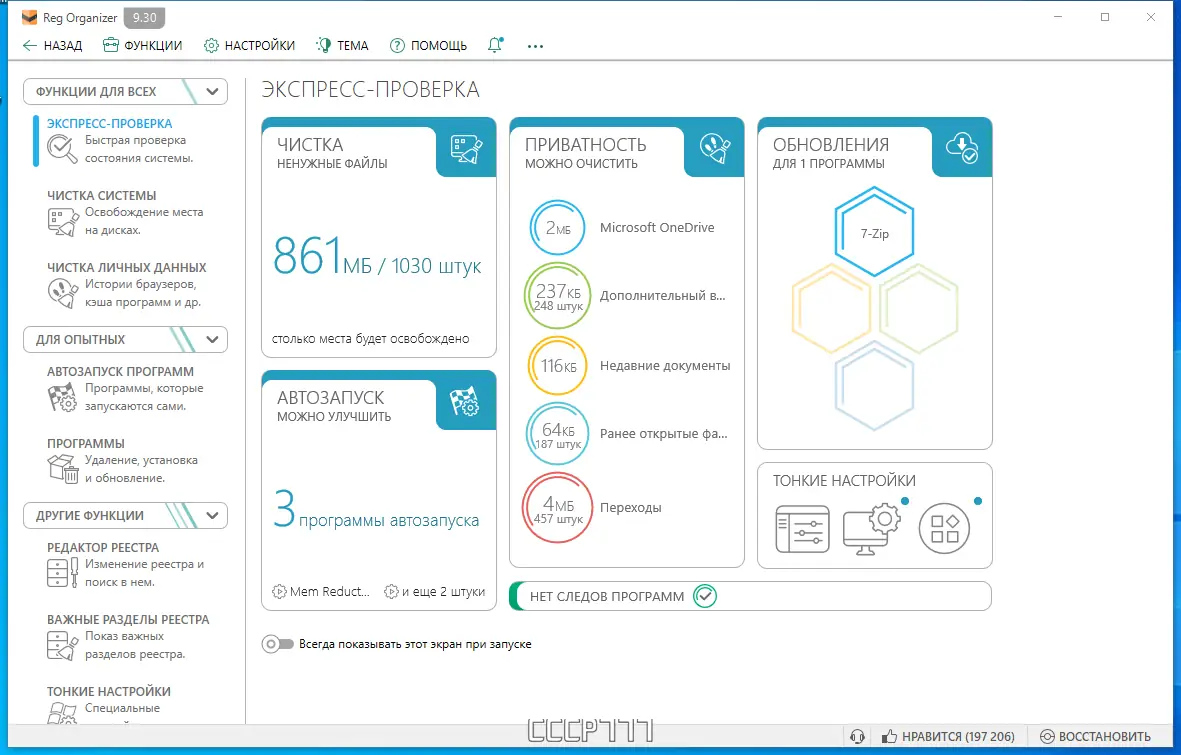Click the Ранее открытые фа... label
The width and height of the screenshot is (1181, 755).
click(x=664, y=434)
